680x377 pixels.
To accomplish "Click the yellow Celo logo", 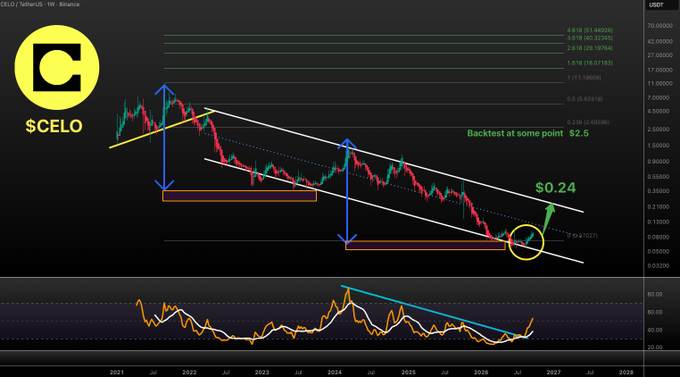I will 57,67.
